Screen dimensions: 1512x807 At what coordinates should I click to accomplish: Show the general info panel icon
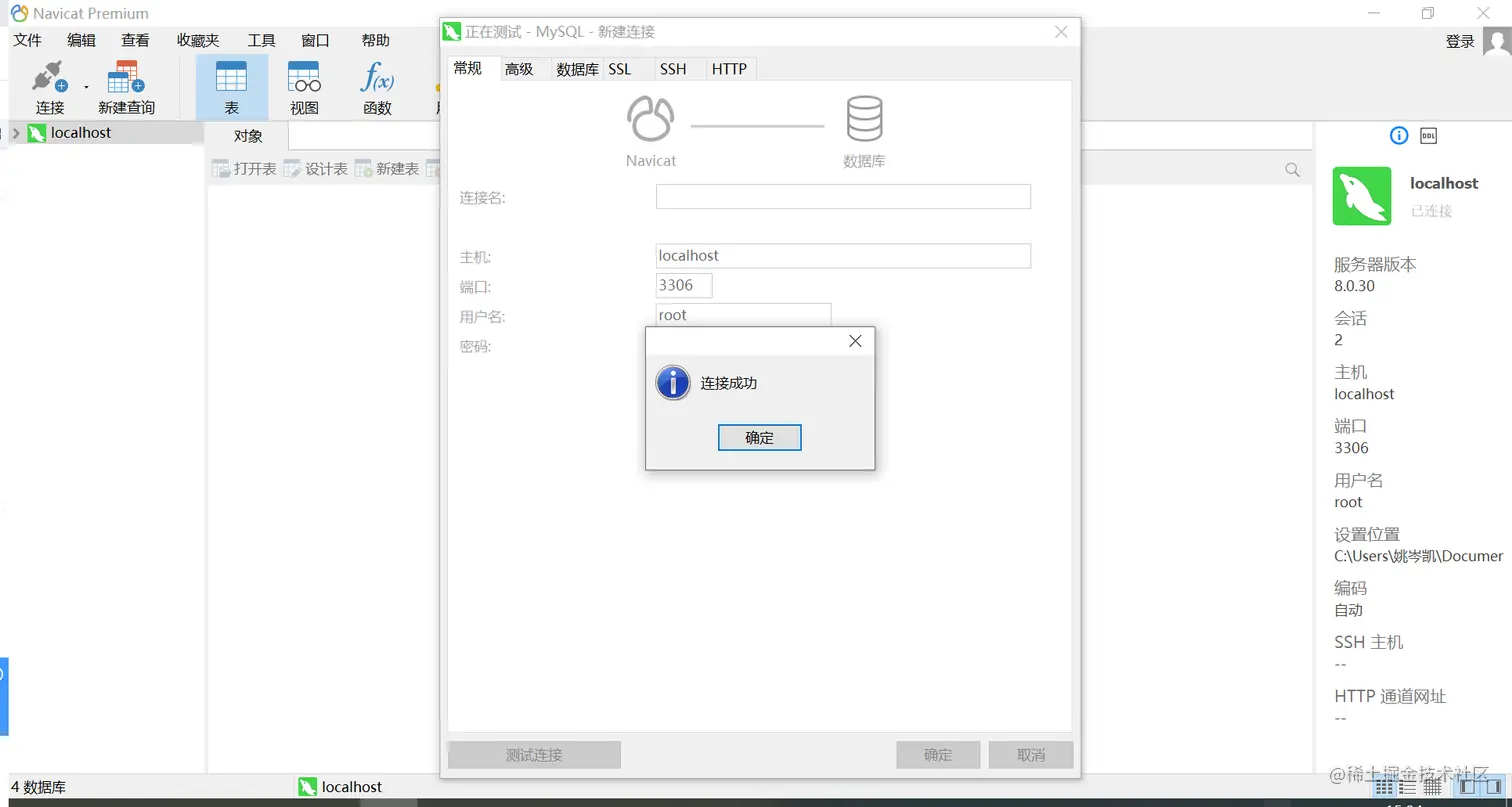1399,136
